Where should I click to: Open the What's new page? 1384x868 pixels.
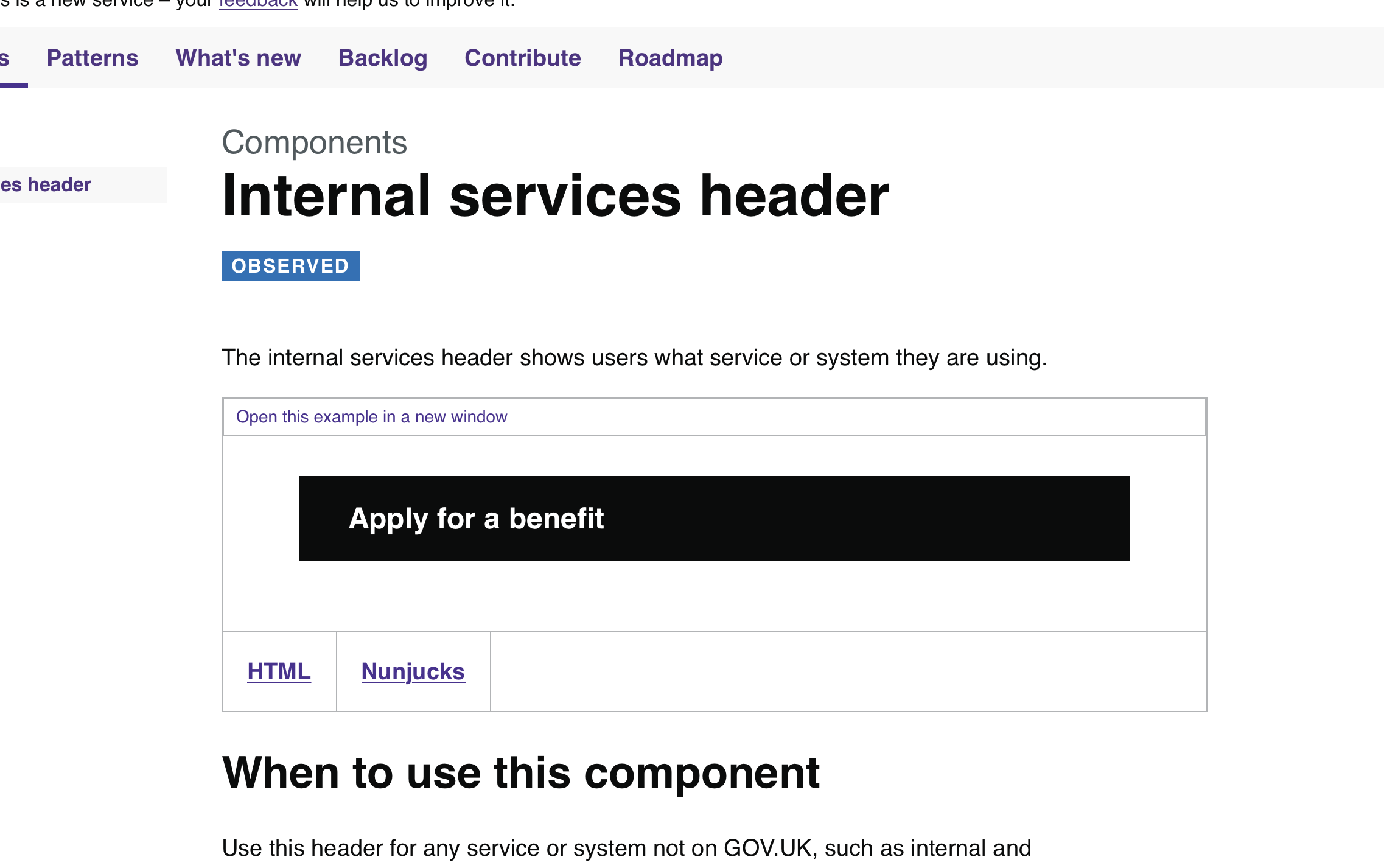click(x=238, y=58)
